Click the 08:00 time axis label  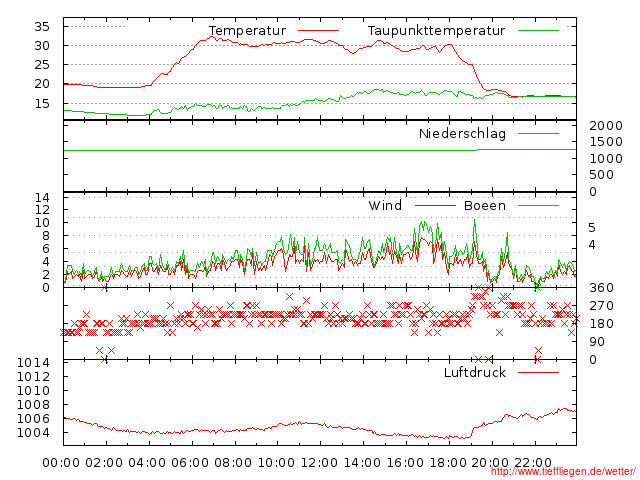pos(233,463)
